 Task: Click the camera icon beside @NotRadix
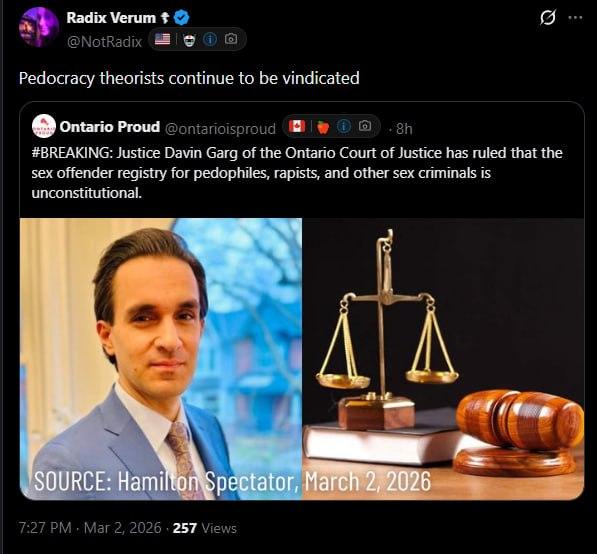[x=231, y=39]
